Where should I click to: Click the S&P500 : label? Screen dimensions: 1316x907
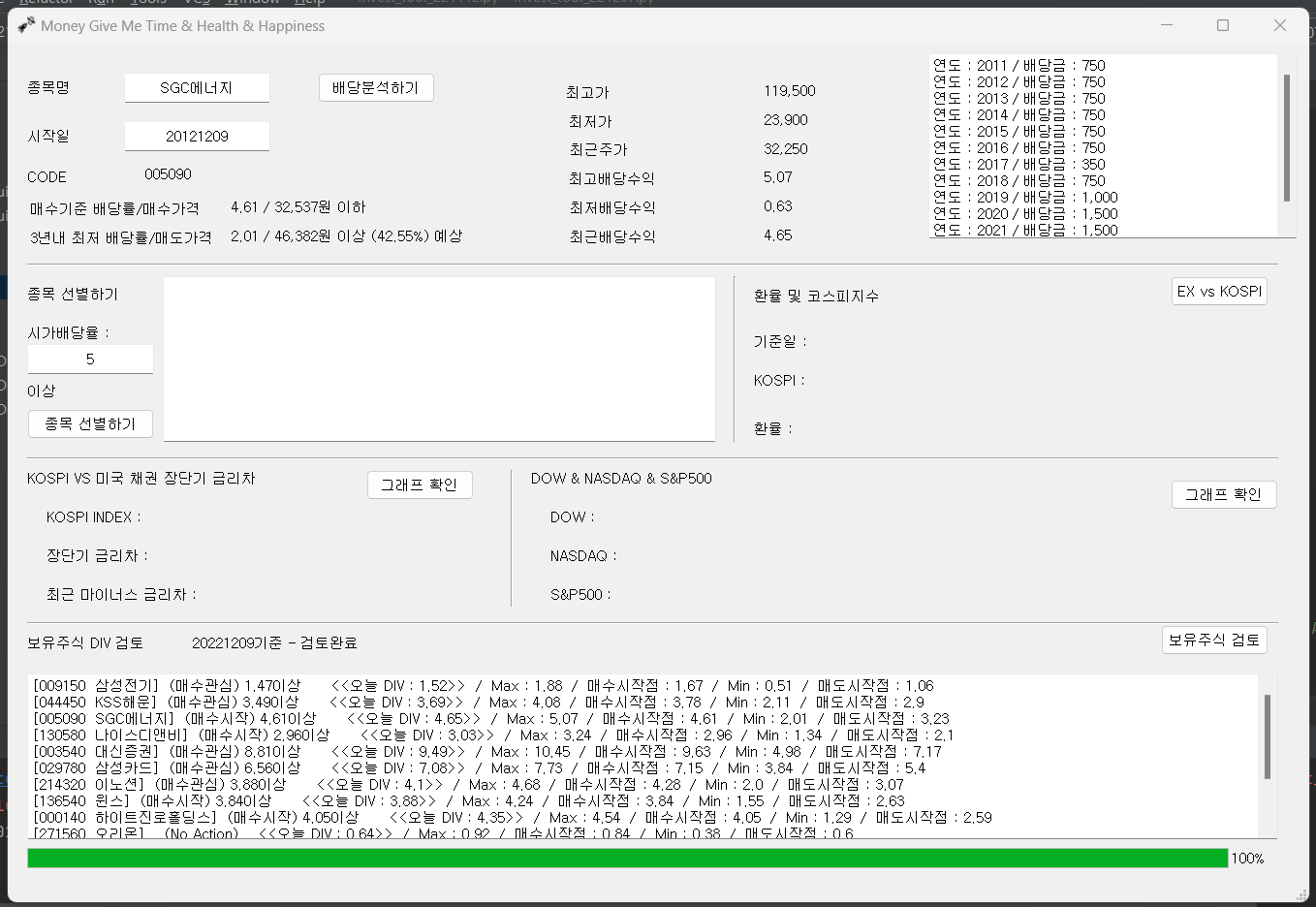[x=580, y=594]
